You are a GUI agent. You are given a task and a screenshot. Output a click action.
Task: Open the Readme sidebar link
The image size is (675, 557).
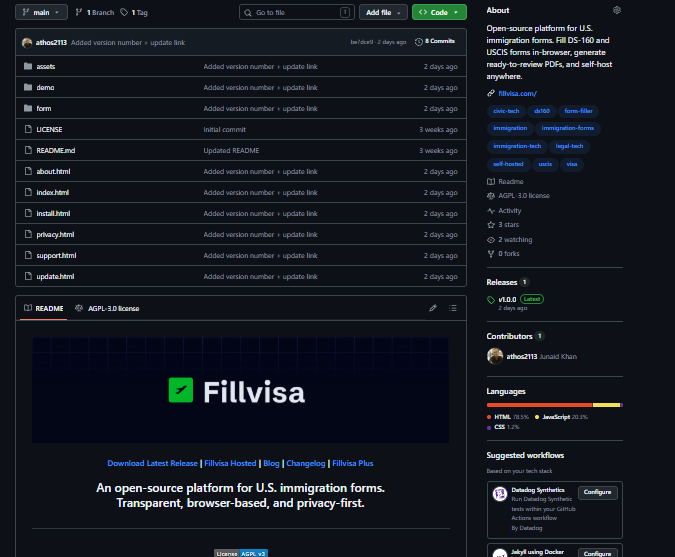pyautogui.click(x=505, y=182)
